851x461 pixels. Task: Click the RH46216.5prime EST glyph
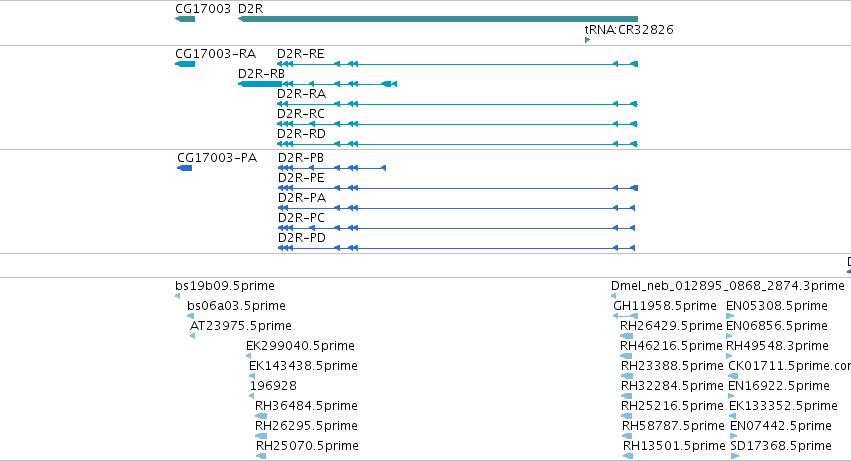(626, 356)
